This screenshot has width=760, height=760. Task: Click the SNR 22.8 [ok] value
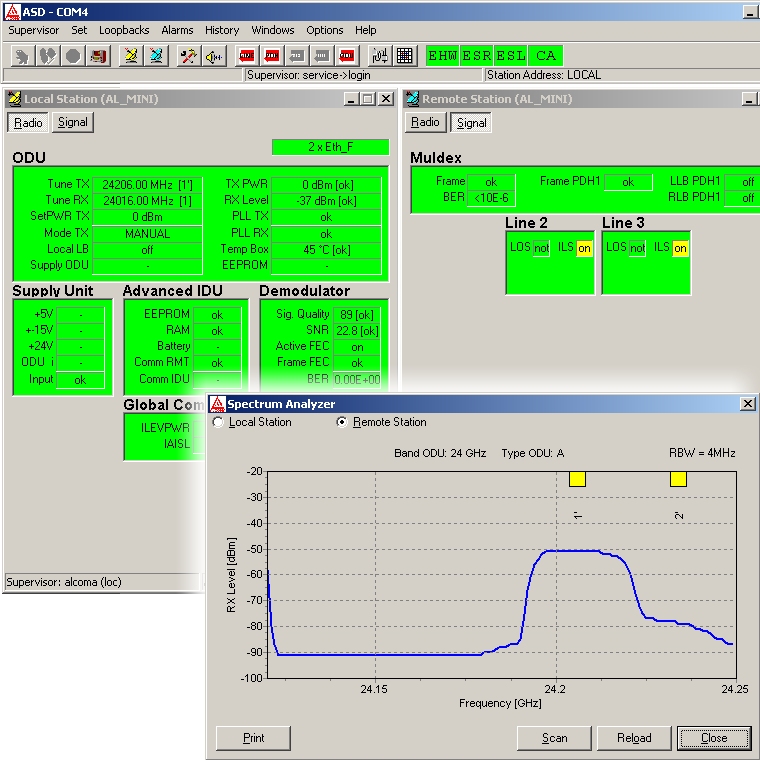(x=357, y=331)
